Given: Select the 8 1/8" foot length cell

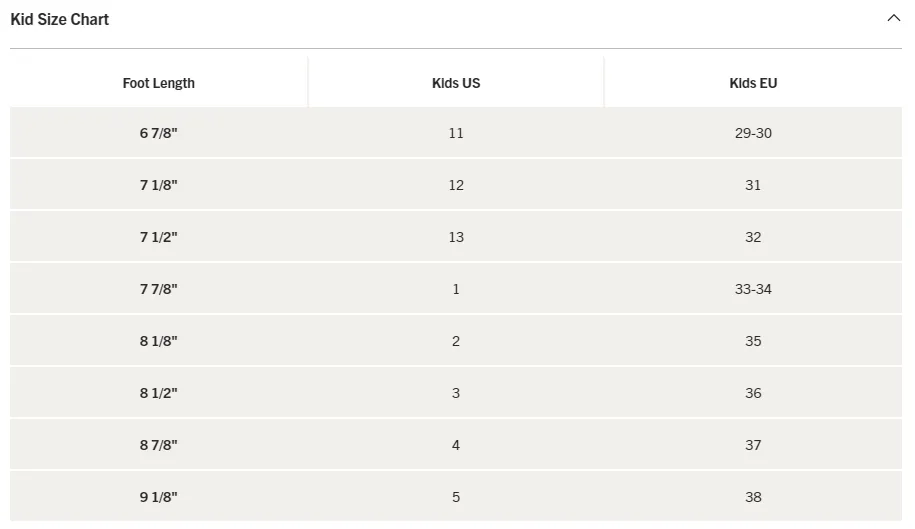Looking at the screenshot, I should pos(158,341).
